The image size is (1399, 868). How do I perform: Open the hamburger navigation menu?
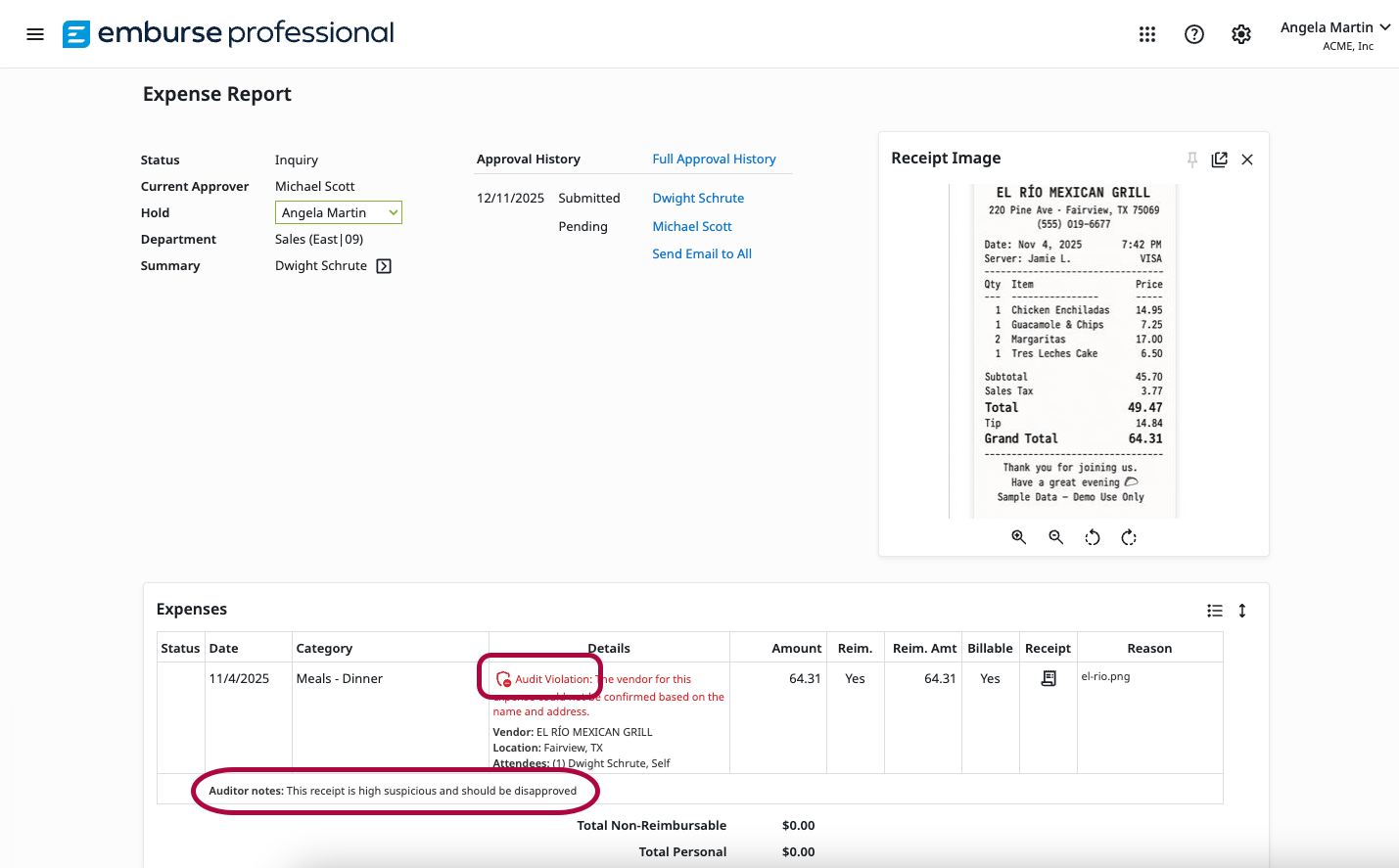pos(35,34)
